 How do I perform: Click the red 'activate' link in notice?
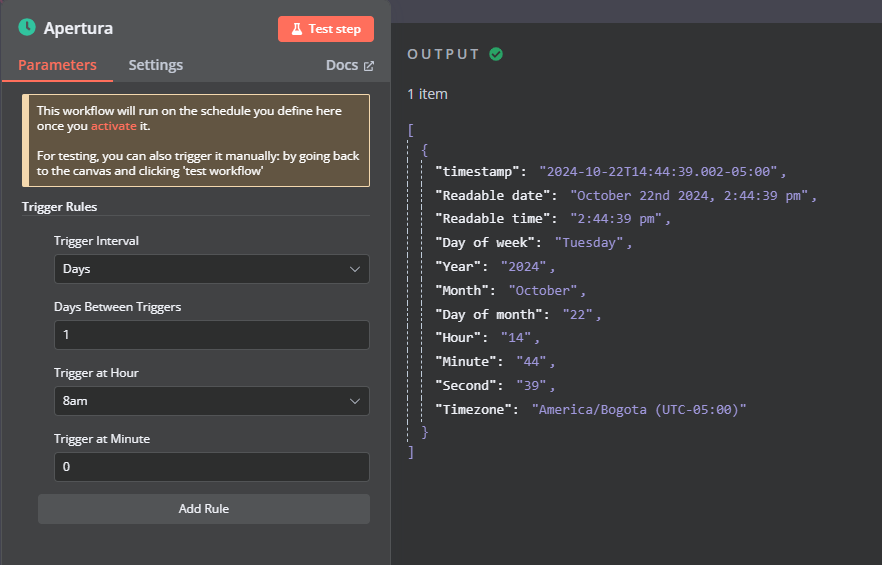click(113, 127)
